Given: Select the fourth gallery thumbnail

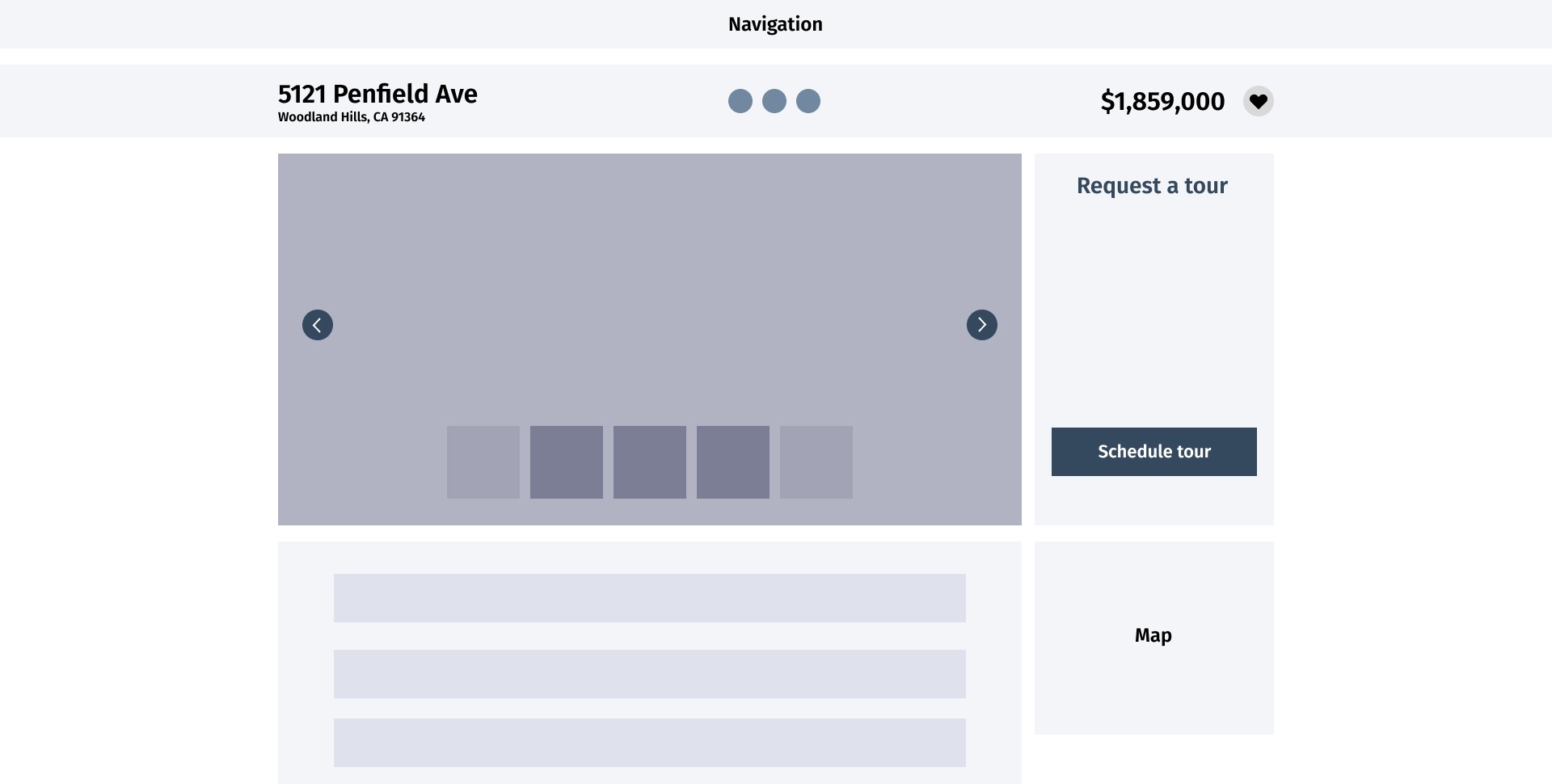Looking at the screenshot, I should 733,462.
